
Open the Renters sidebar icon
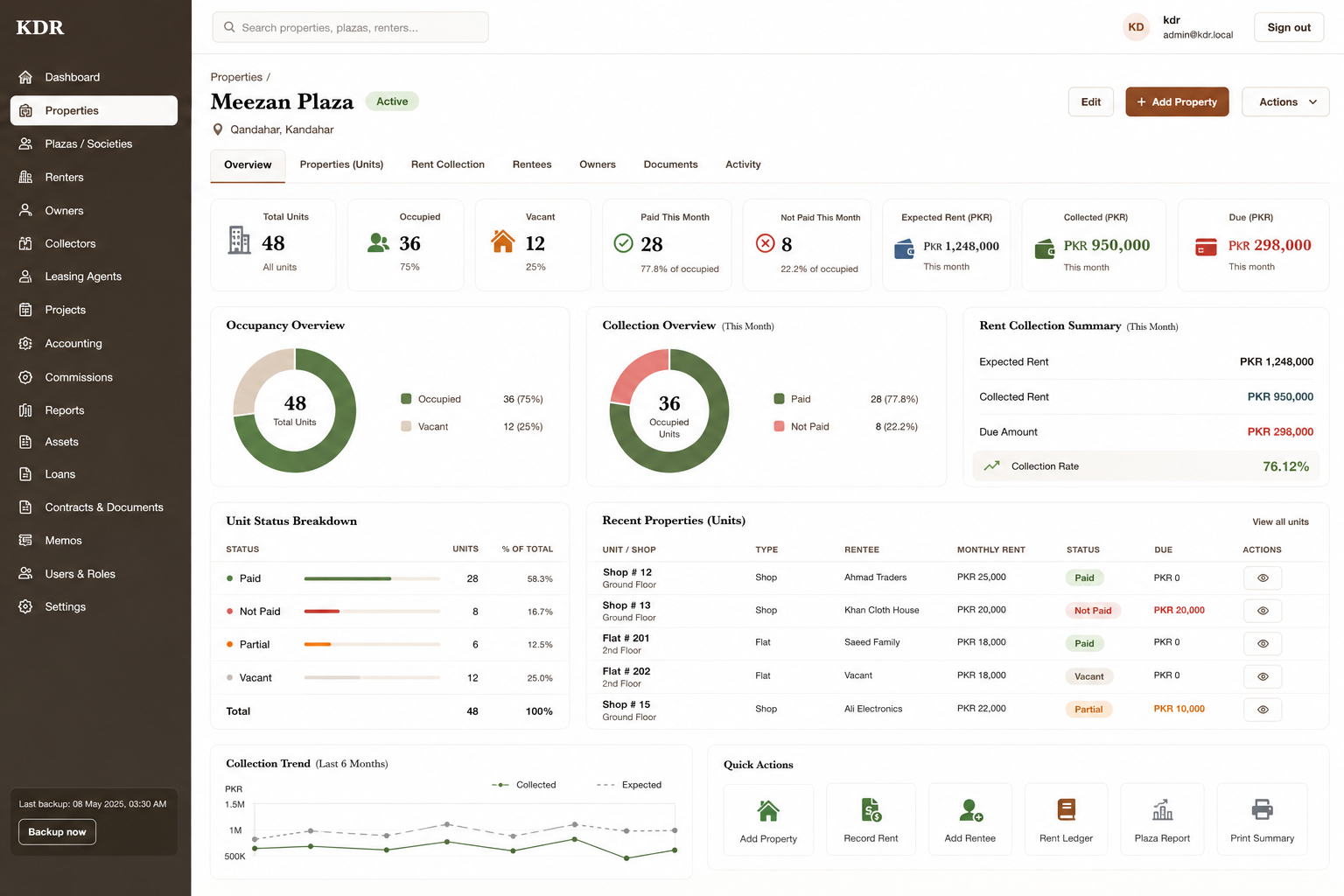pos(25,177)
